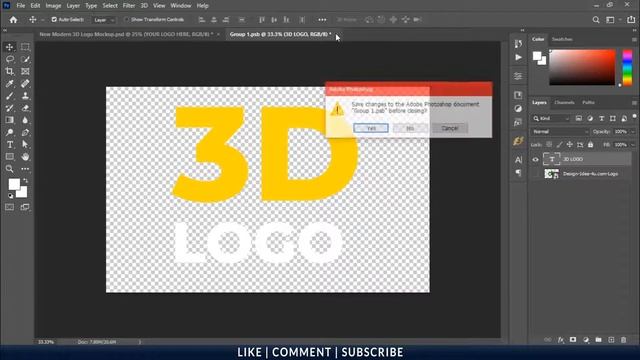The height and width of the screenshot is (360, 640).
Task: Add a layer style with the fx icon
Action: (x=561, y=340)
